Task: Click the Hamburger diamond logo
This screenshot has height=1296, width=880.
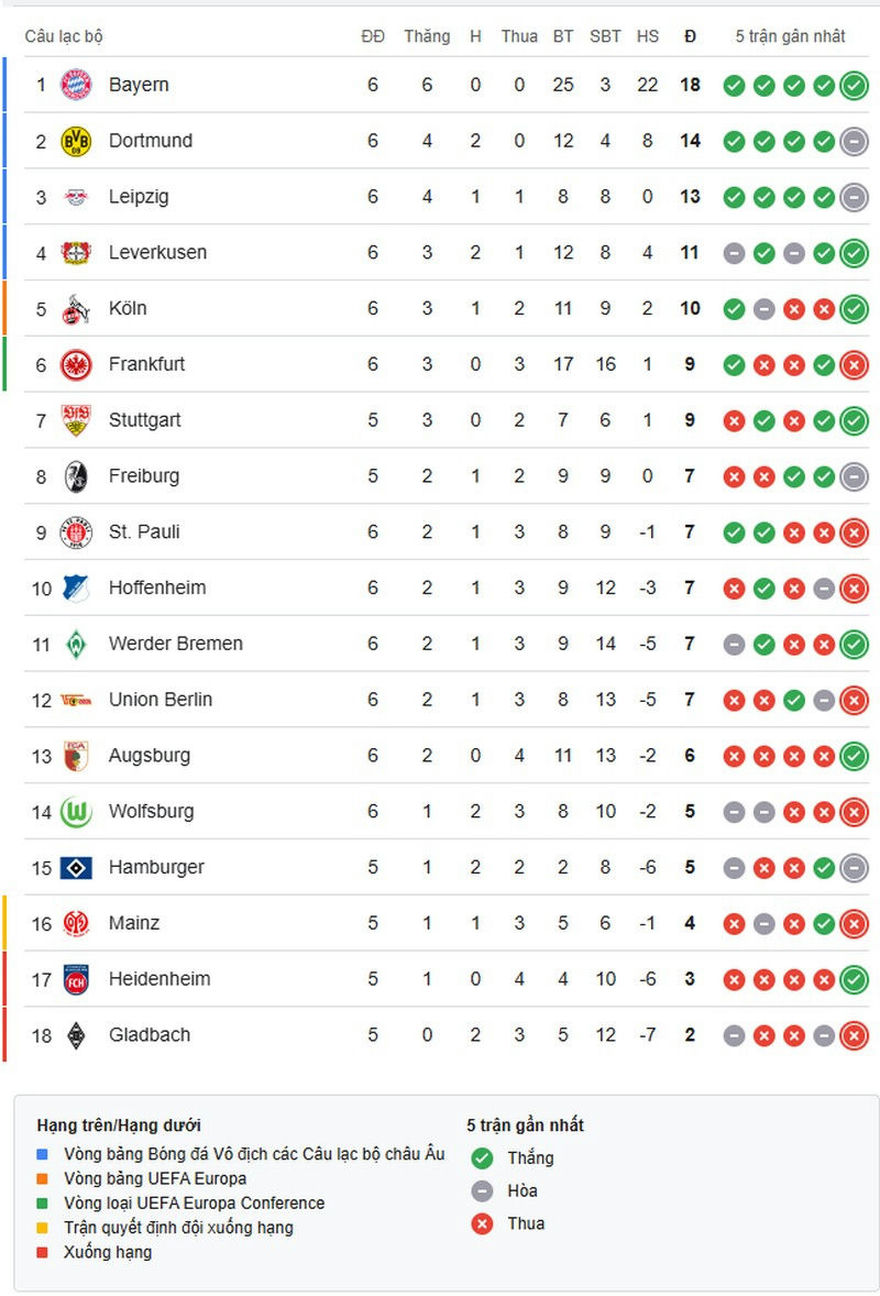Action: [76, 868]
